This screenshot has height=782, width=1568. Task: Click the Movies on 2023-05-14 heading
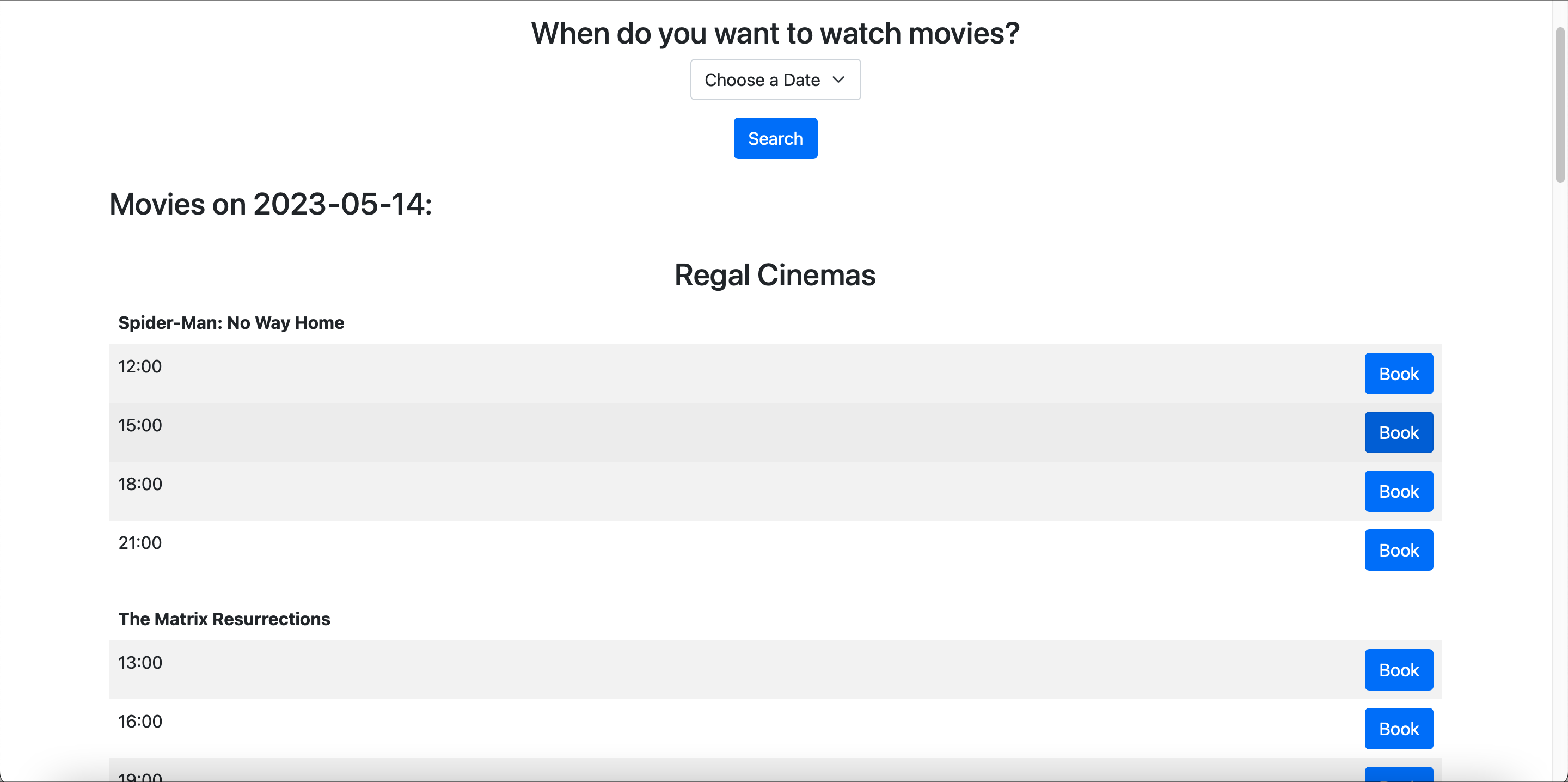coord(271,204)
